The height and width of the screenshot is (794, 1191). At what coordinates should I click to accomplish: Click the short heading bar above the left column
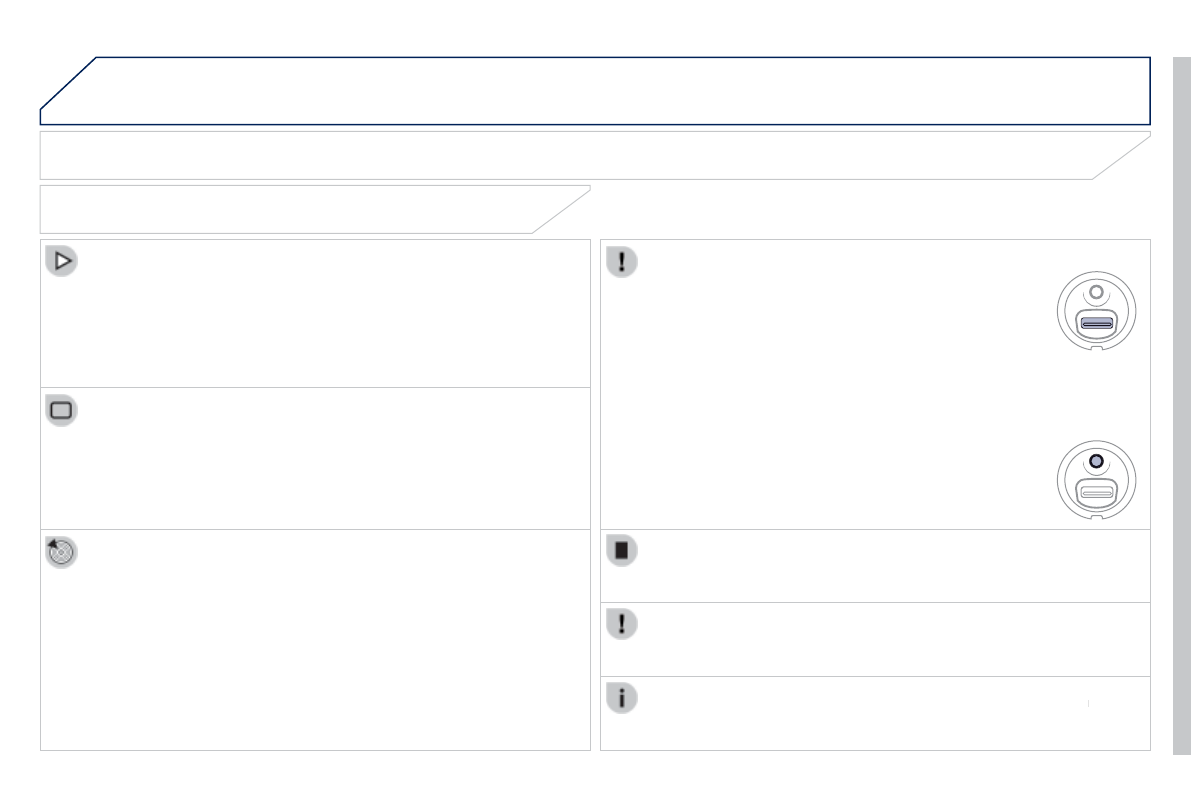(300, 209)
